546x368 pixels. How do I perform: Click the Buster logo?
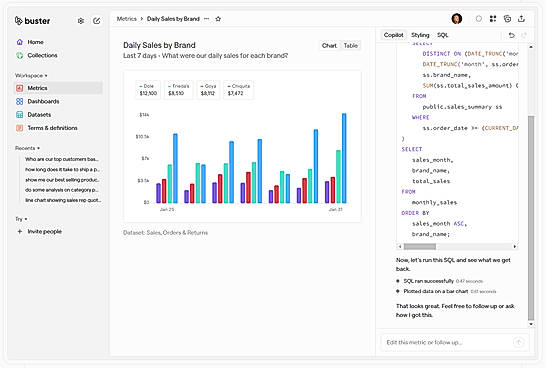coord(32,21)
